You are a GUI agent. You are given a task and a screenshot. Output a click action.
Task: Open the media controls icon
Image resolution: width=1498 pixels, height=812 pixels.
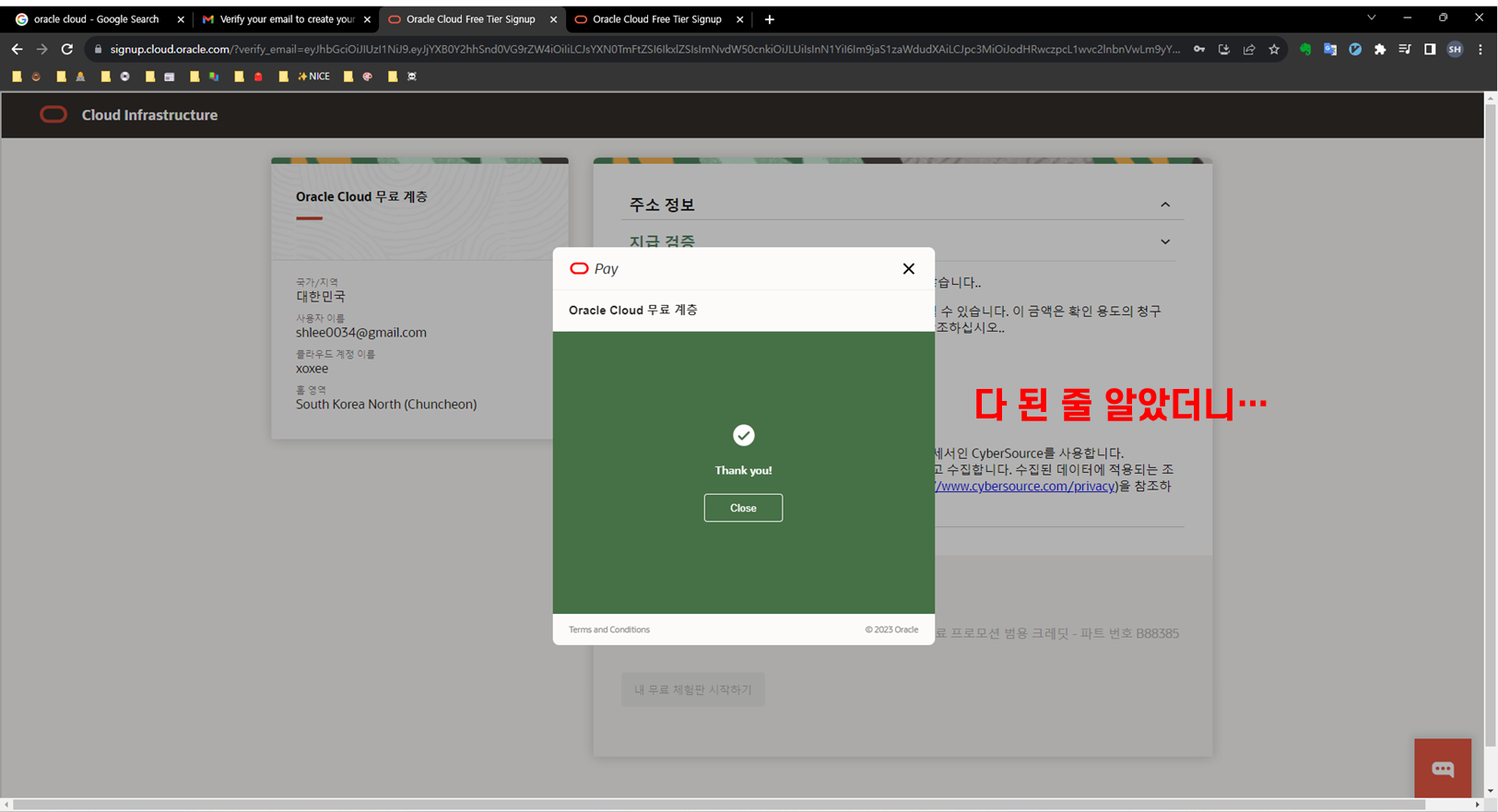click(x=1405, y=50)
